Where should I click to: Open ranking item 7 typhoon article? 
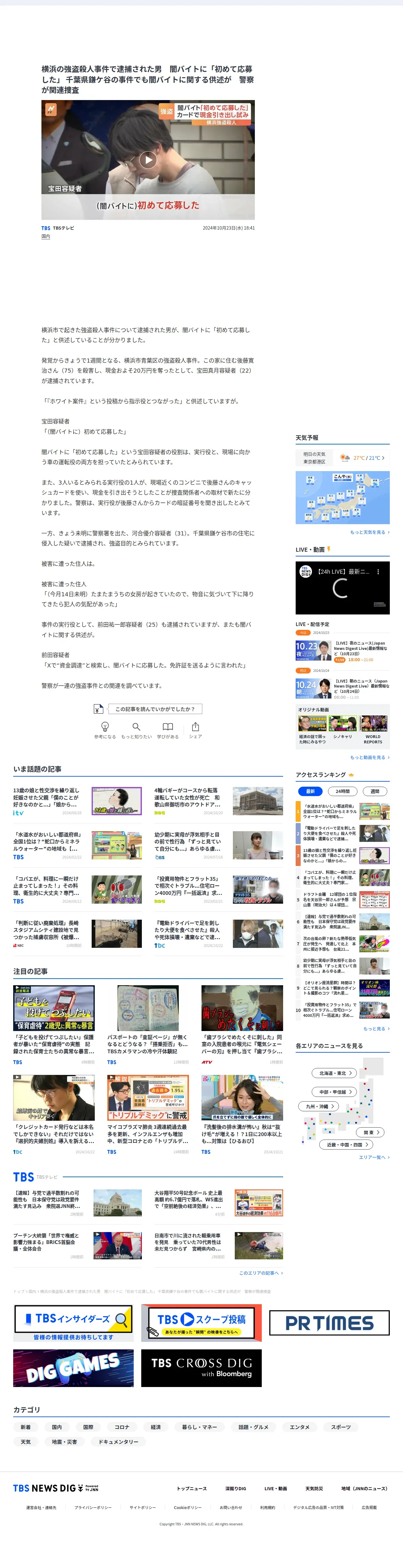click(343, 943)
